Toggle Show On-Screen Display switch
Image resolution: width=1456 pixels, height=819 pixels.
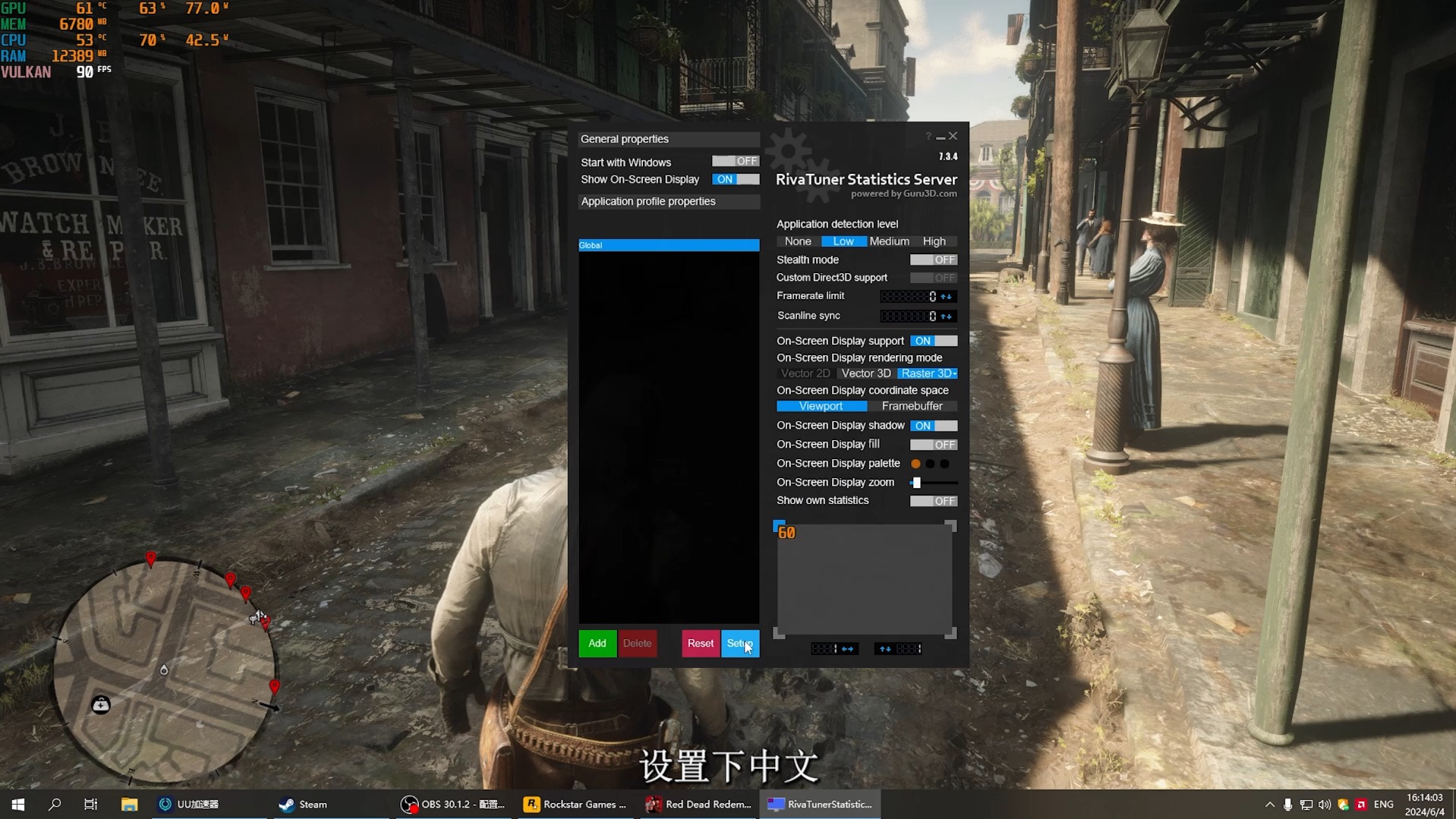(x=735, y=179)
